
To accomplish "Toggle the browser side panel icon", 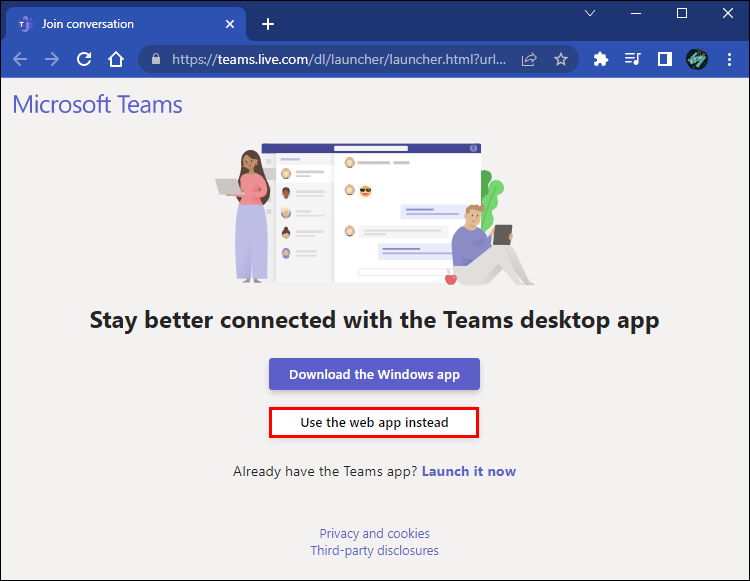I will click(664, 59).
